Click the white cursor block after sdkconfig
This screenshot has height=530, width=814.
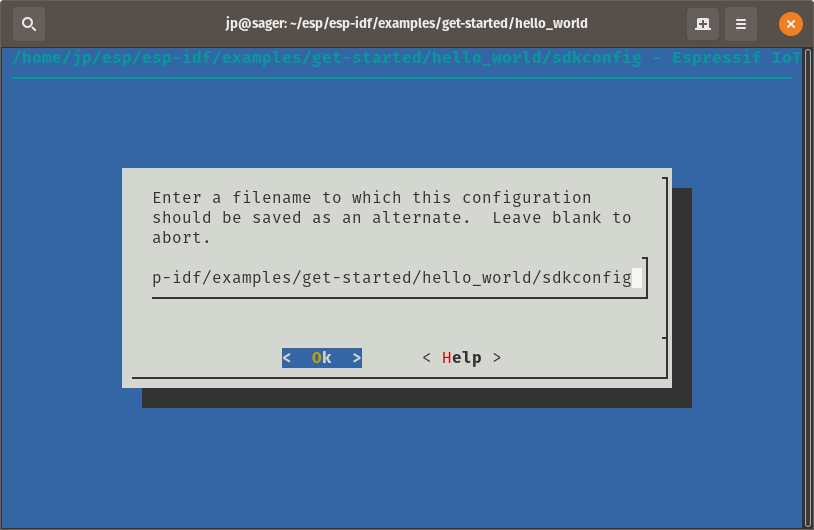(x=637, y=278)
